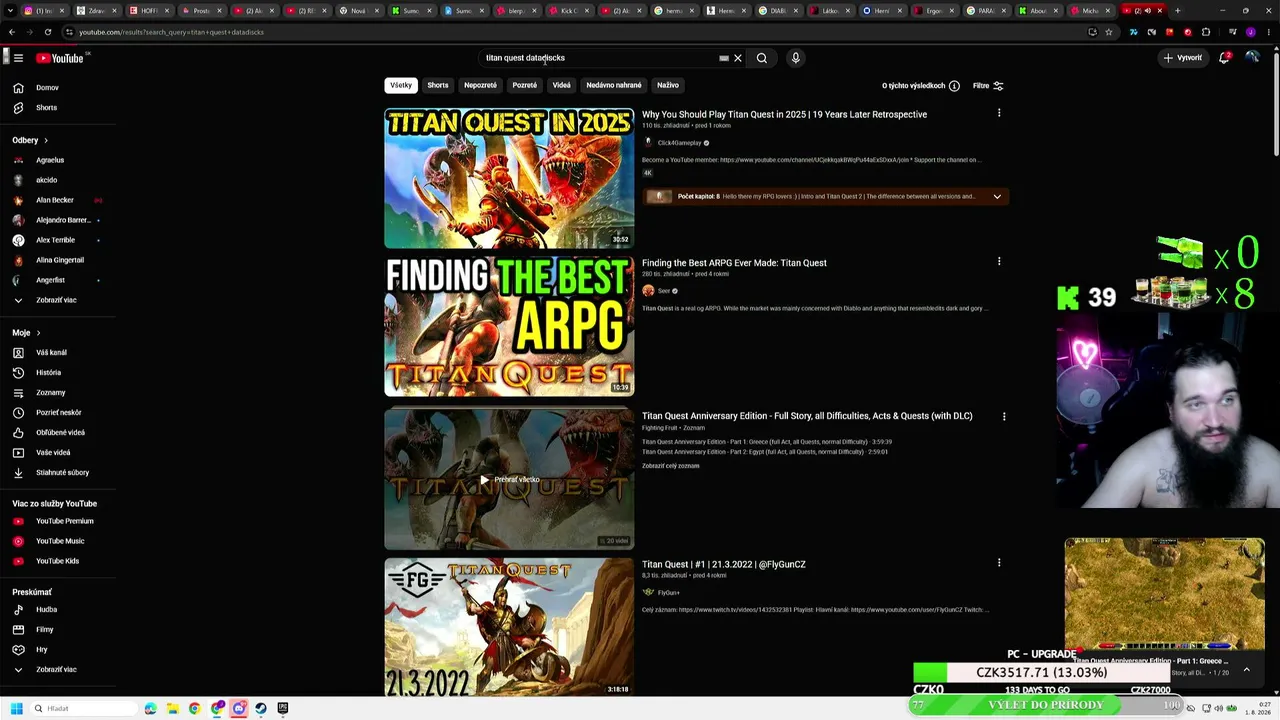The width and height of the screenshot is (1280, 720).
Task: Clear the search query with the X
Action: coord(738,58)
